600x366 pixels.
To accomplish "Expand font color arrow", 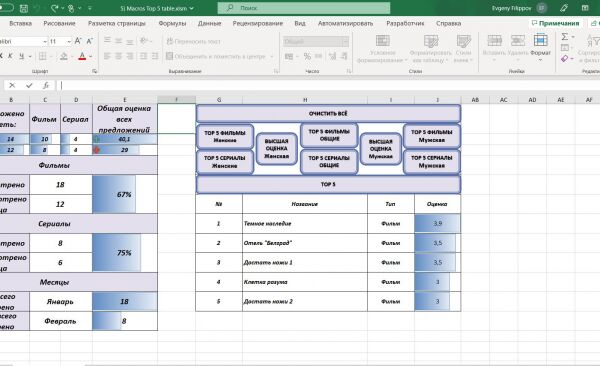I will 91,57.
